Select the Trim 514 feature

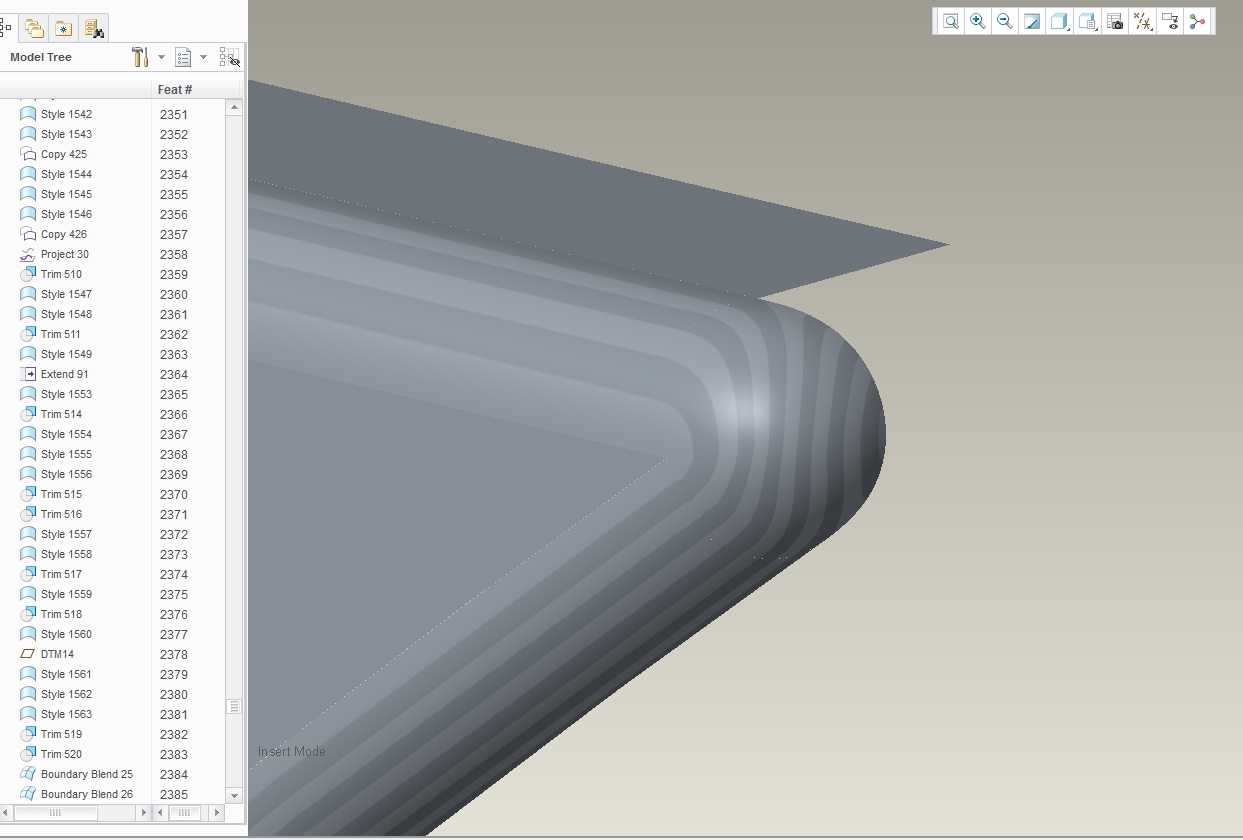coord(61,414)
